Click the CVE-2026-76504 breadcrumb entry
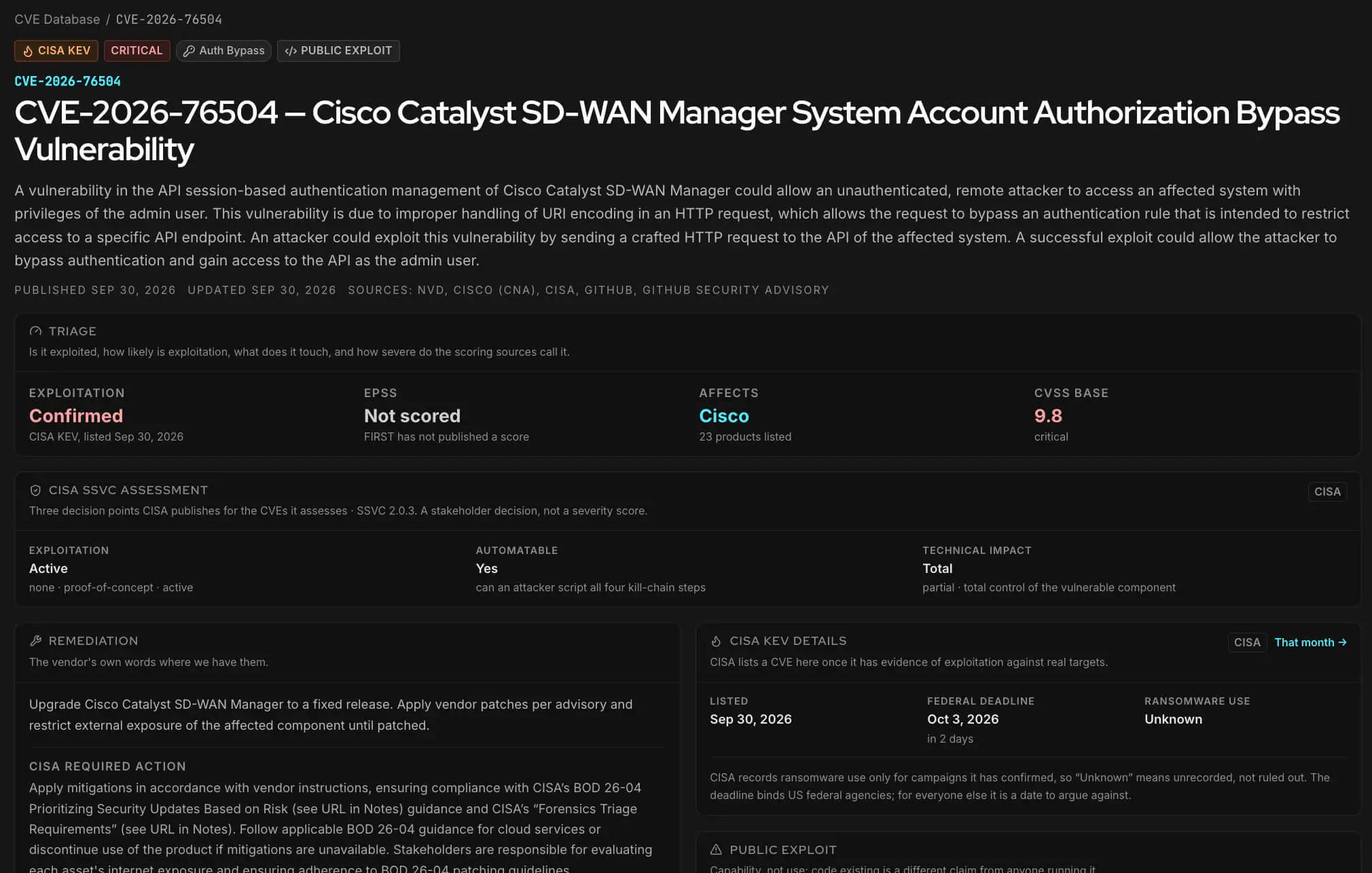This screenshot has height=873, width=1372. [168, 19]
